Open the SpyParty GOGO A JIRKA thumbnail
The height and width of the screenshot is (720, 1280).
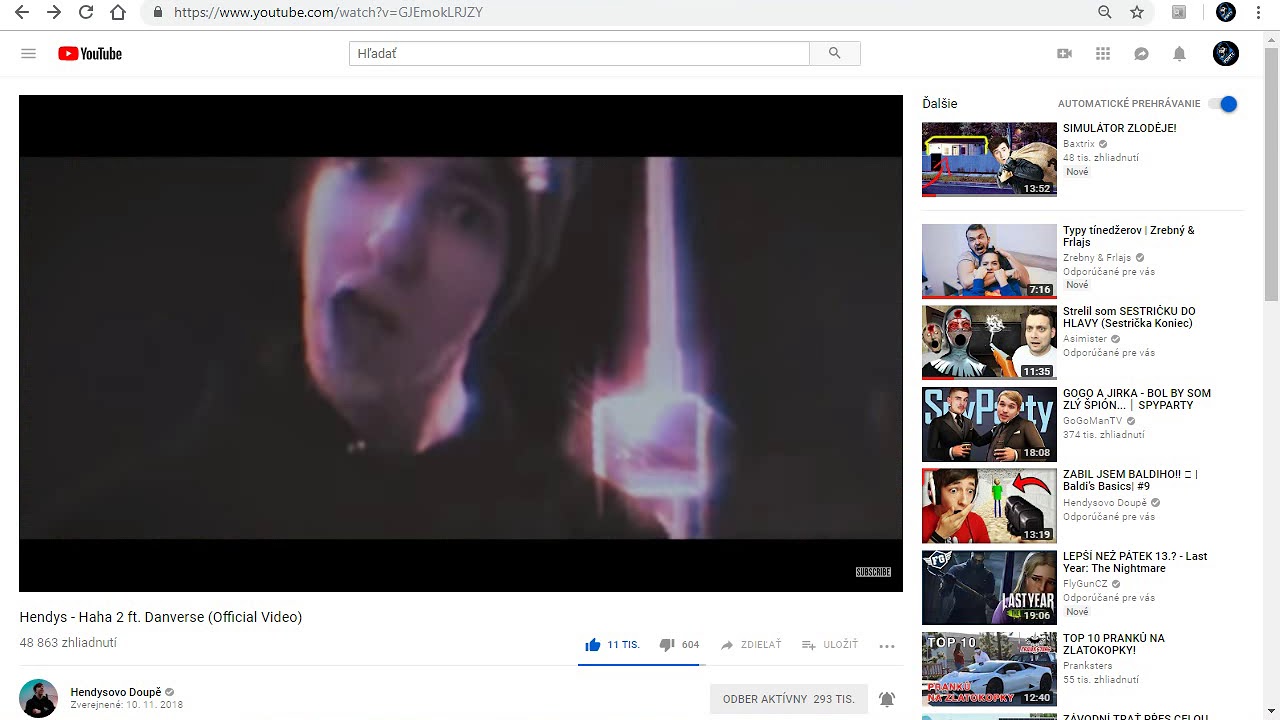coord(989,424)
